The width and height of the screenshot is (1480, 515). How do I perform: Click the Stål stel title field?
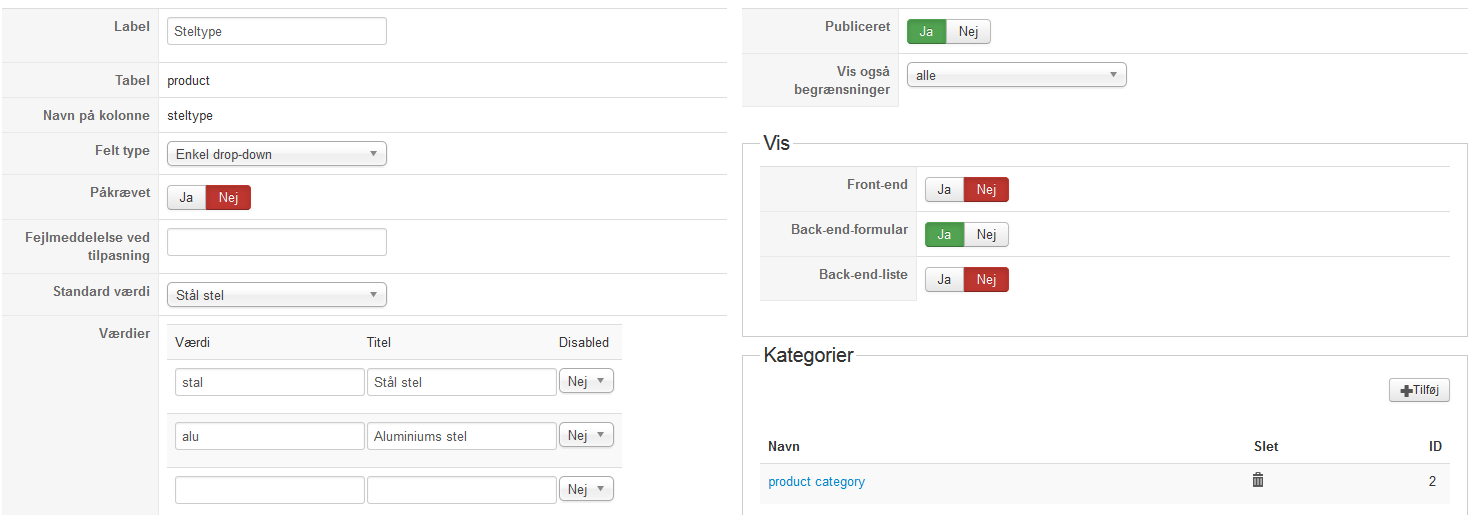461,382
